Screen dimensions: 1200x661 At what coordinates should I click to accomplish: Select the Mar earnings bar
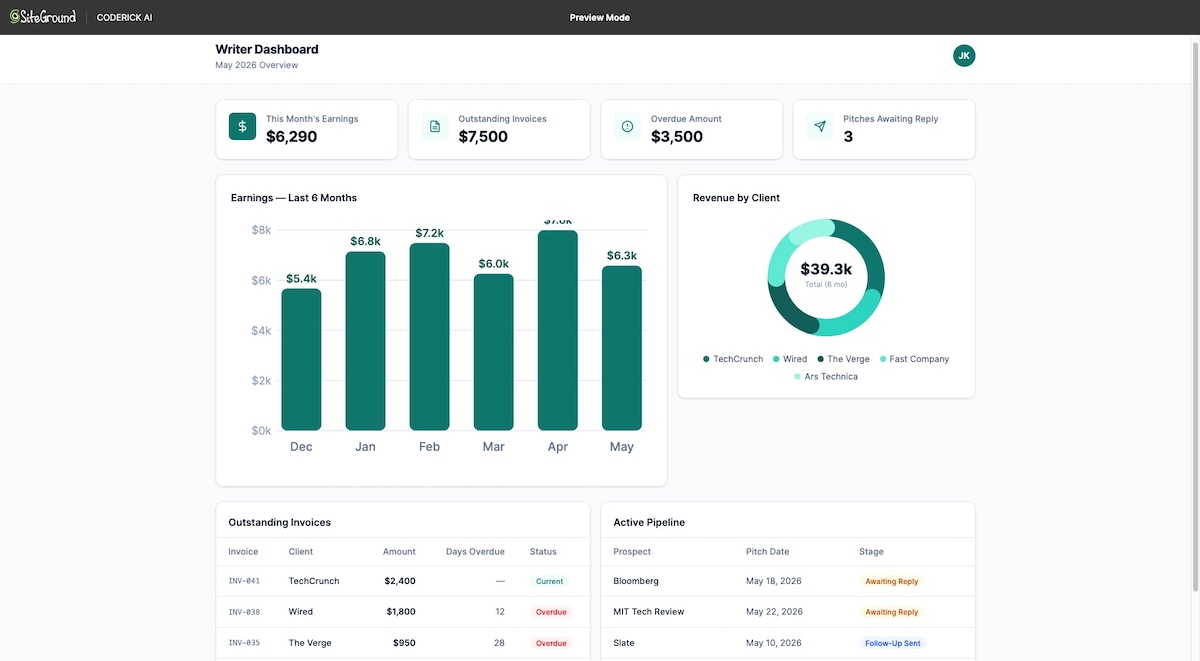493,352
